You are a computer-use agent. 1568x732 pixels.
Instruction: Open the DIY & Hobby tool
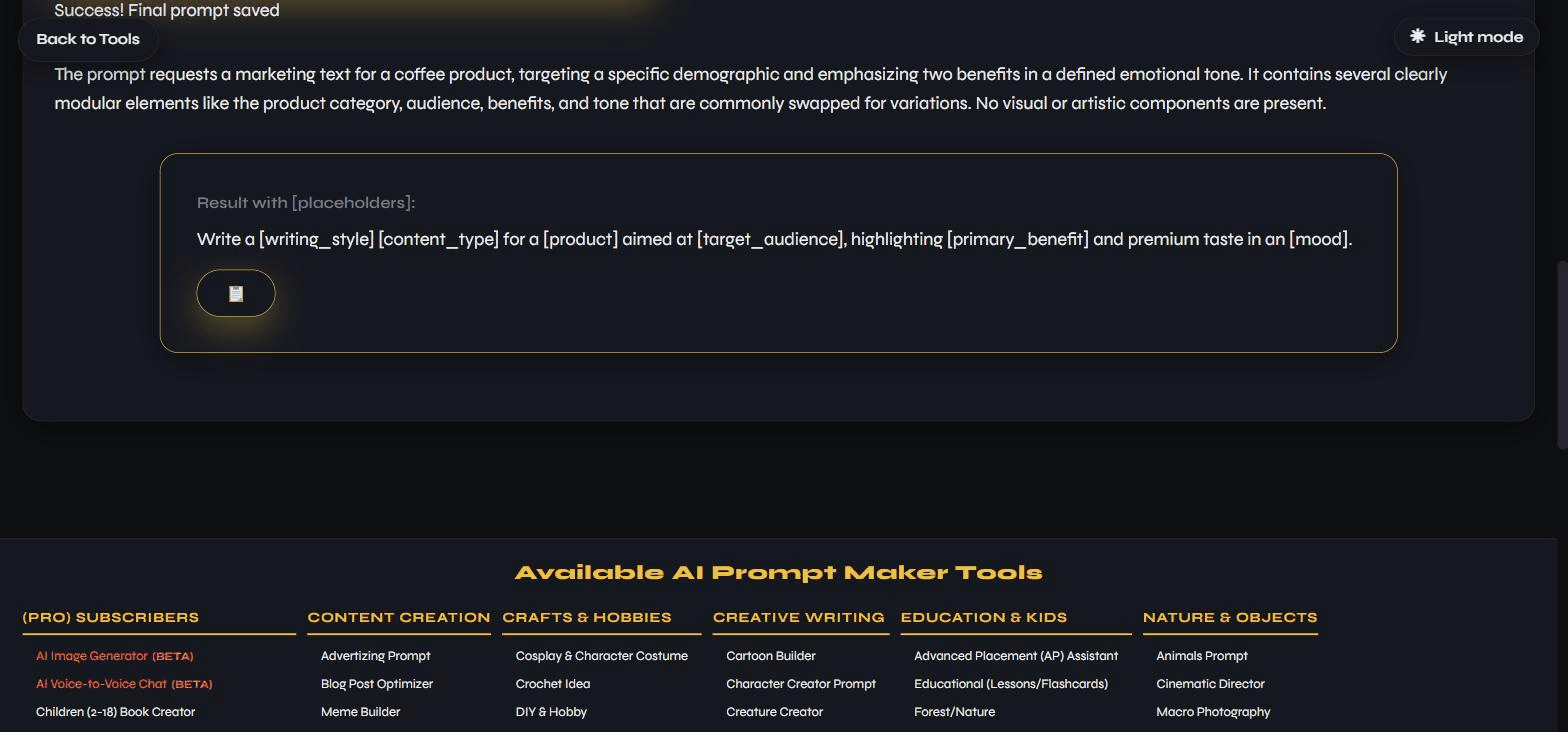[x=551, y=712]
